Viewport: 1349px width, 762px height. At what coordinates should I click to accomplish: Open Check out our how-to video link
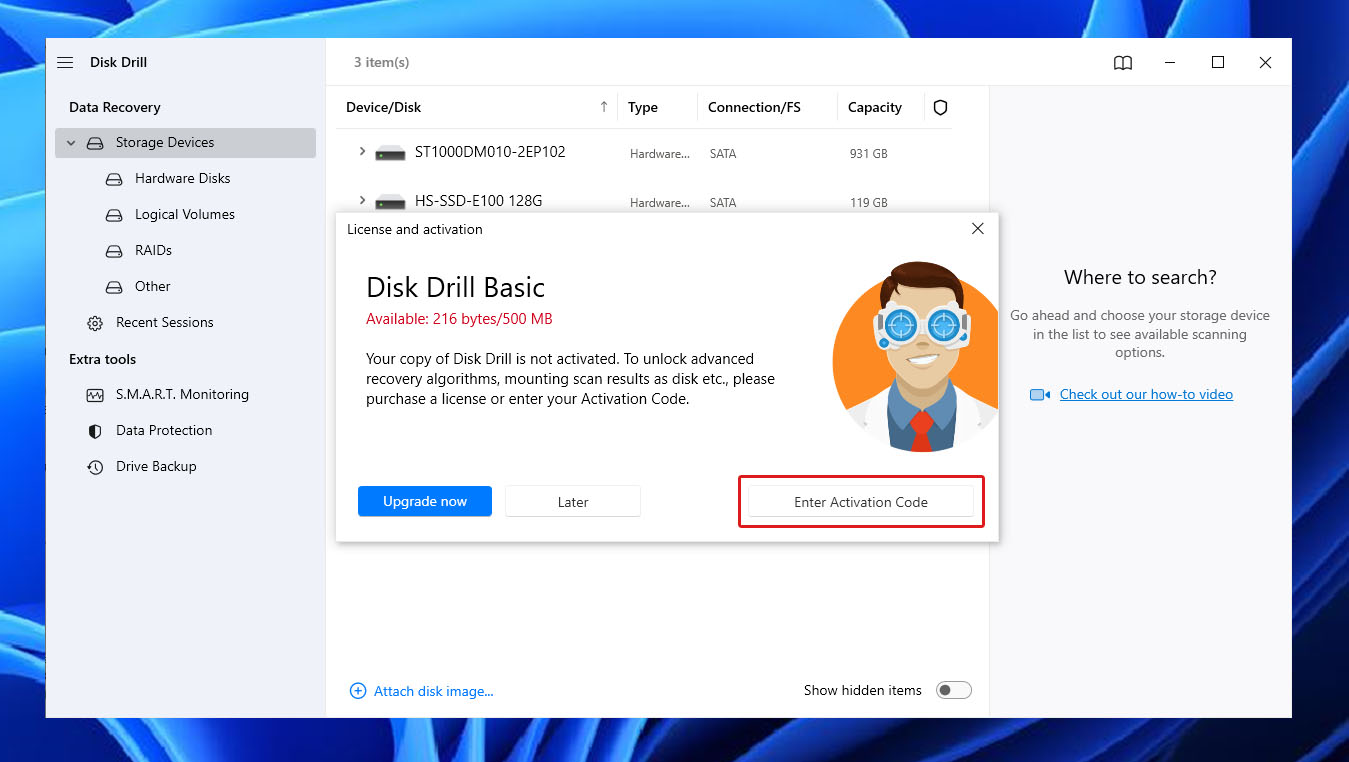click(1146, 394)
